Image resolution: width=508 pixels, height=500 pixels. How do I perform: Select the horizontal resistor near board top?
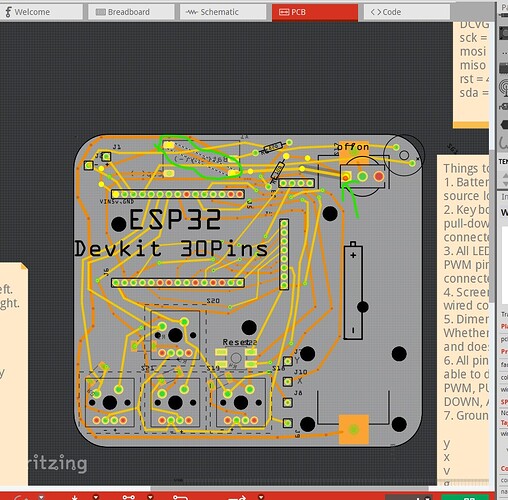coord(273,147)
